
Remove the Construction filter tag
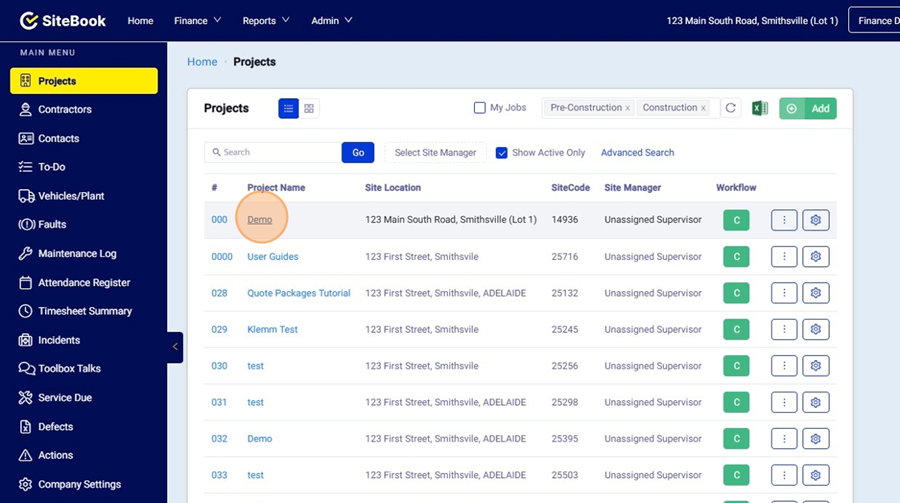[703, 108]
